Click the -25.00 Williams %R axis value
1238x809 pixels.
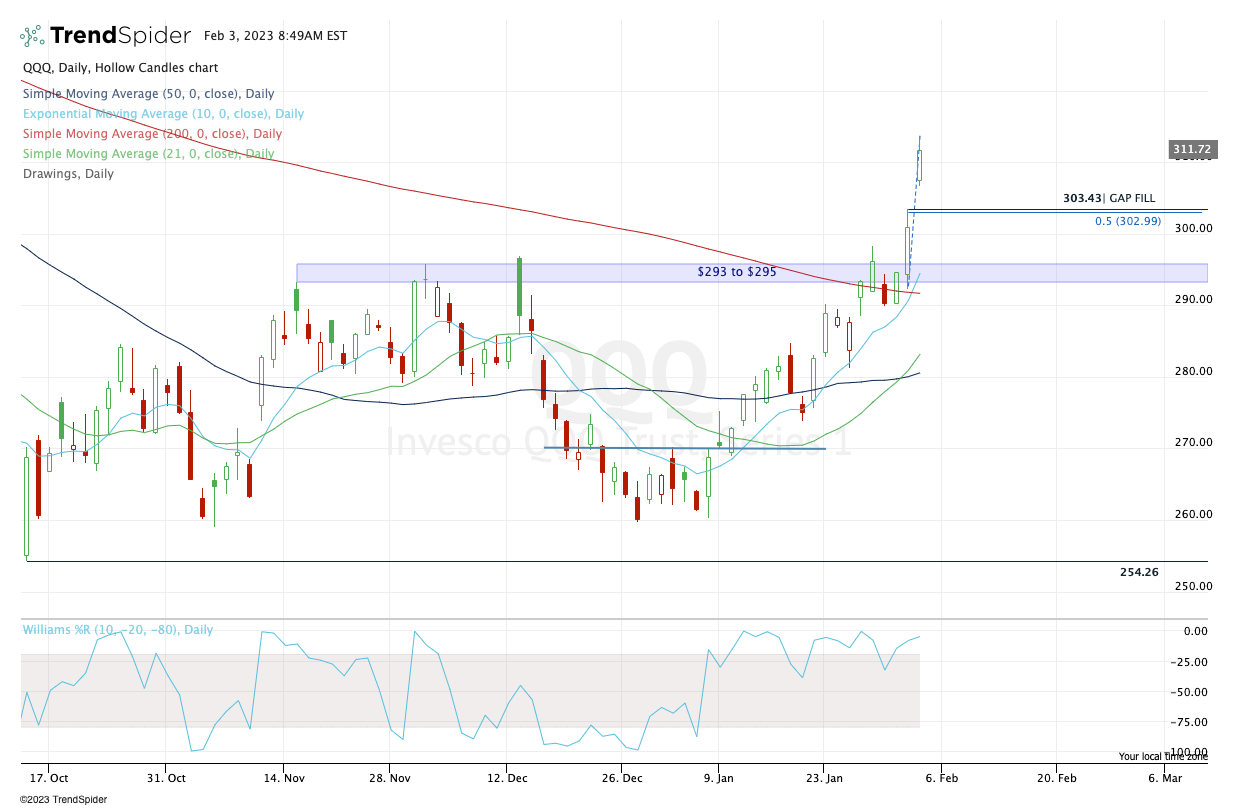[1190, 662]
